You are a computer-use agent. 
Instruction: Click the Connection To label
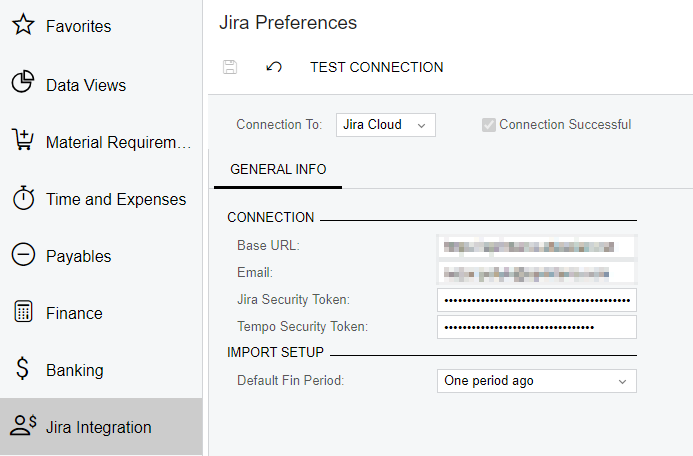point(279,125)
